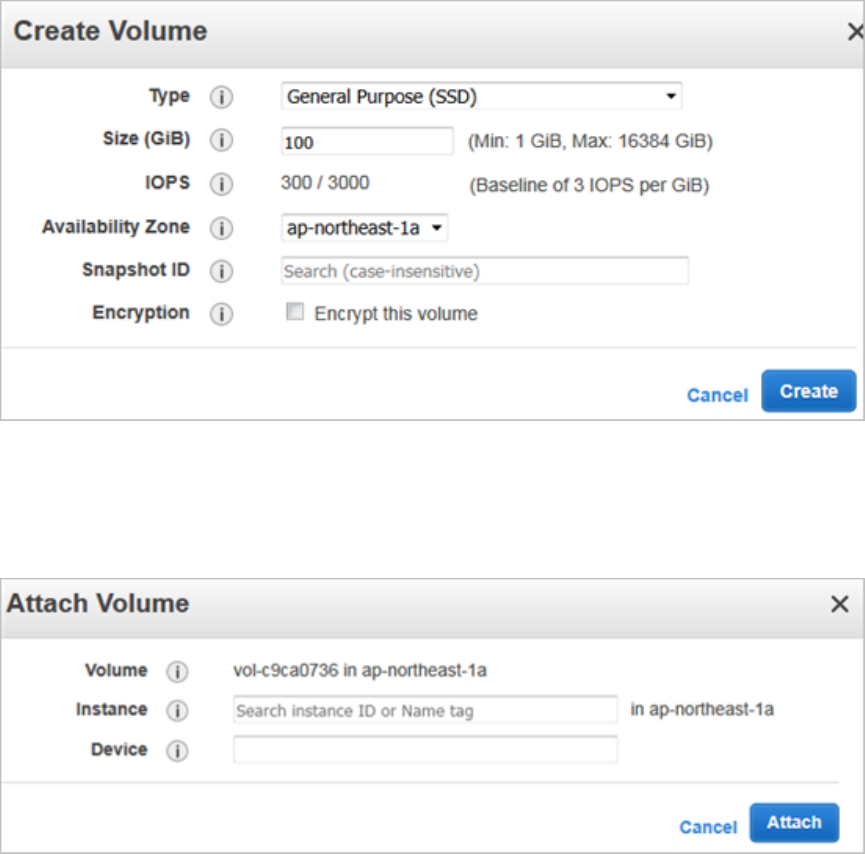Viewport: 865px width, 854px height.
Task: Click the Instance search field
Action: [425, 710]
